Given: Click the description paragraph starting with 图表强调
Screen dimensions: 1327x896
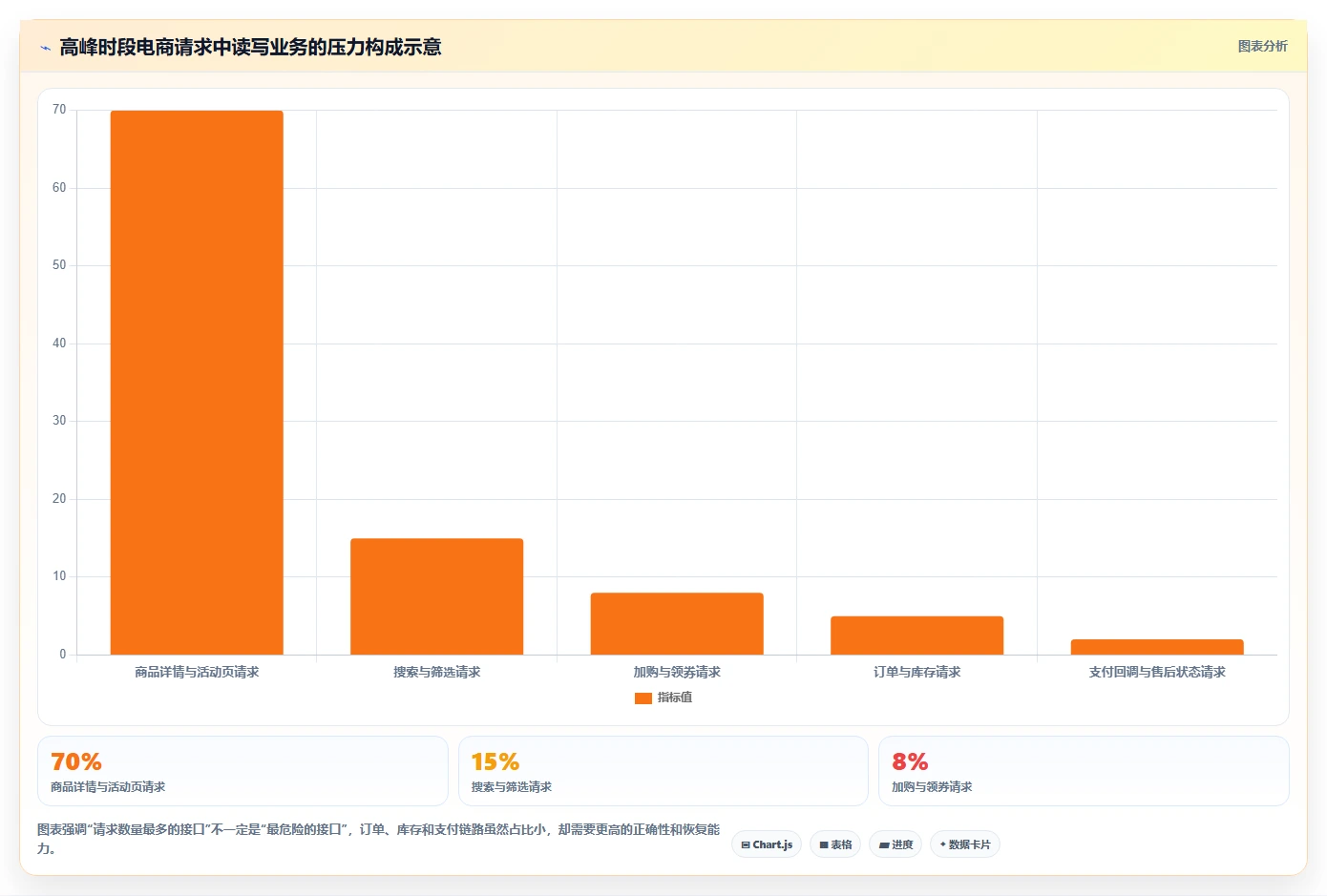Looking at the screenshot, I should pyautogui.click(x=378, y=839).
